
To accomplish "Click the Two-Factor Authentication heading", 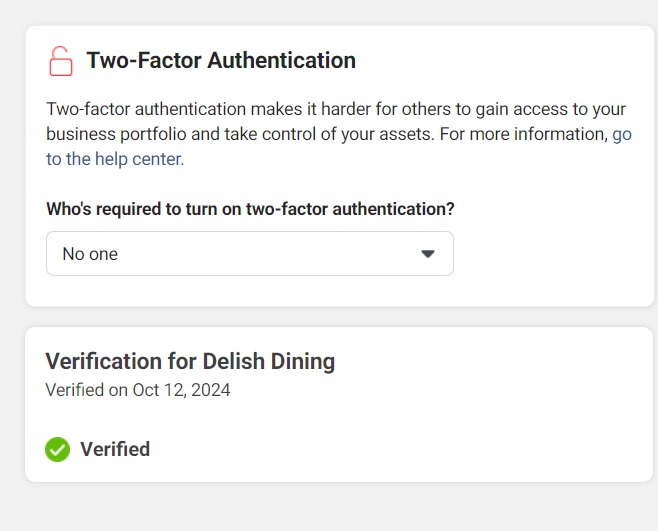I will pos(221,60).
